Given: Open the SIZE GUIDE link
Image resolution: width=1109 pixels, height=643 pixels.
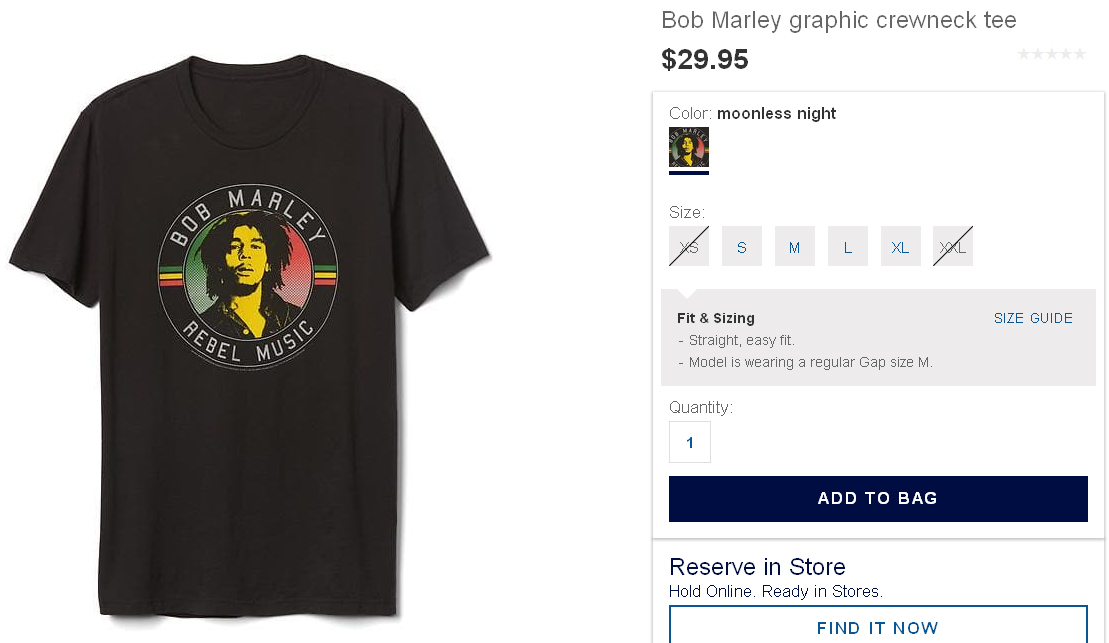Looking at the screenshot, I should point(1033,318).
